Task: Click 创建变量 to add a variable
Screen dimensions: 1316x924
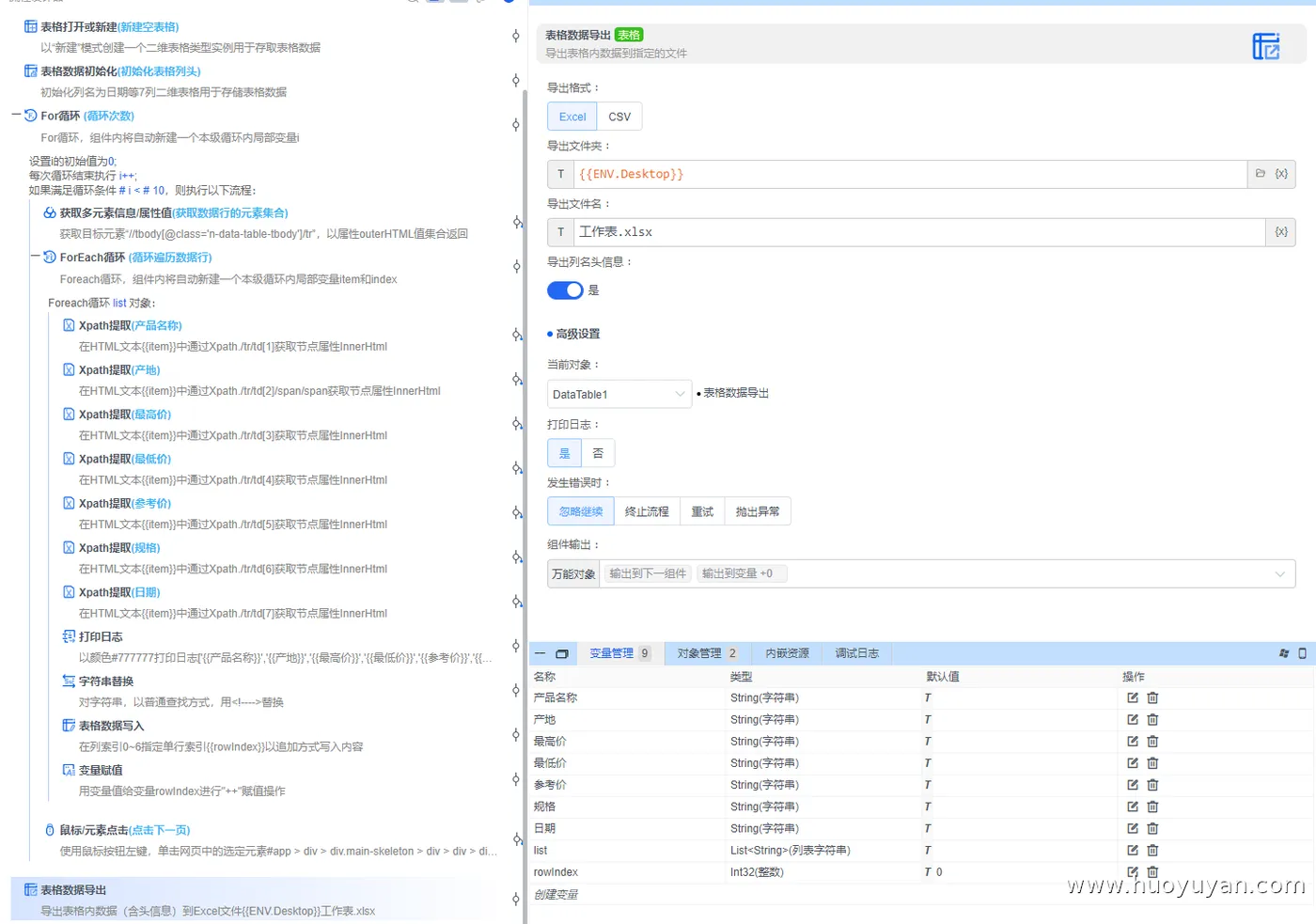Action: (x=556, y=894)
